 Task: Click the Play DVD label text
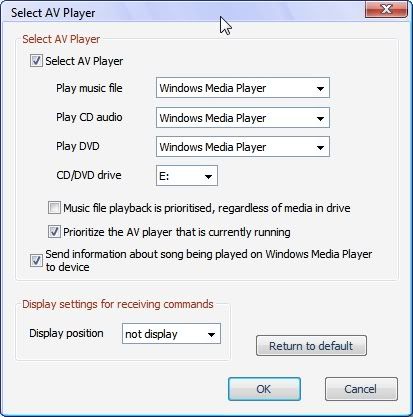click(x=78, y=146)
